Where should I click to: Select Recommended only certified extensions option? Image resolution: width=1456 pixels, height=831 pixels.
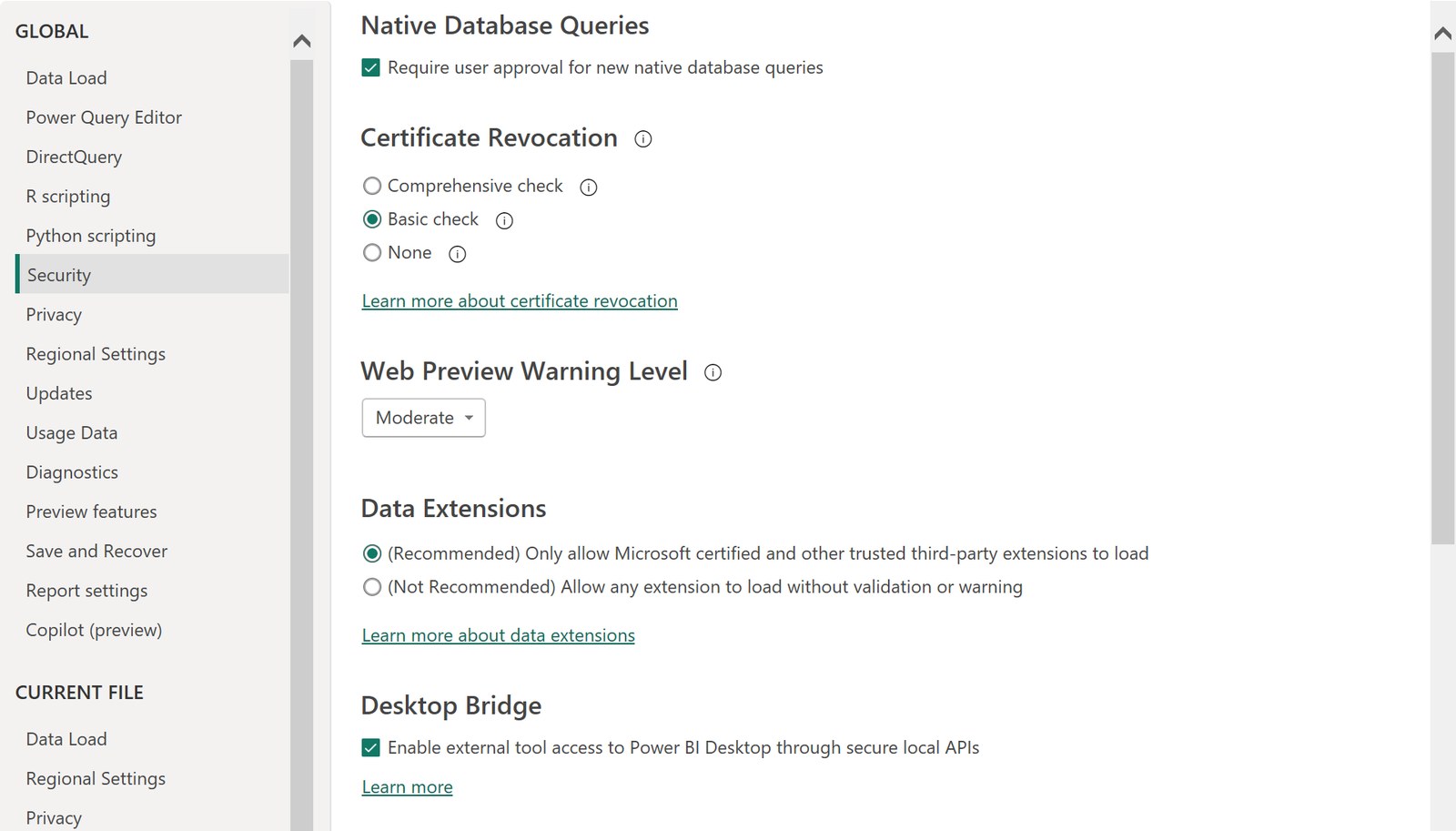pos(372,553)
